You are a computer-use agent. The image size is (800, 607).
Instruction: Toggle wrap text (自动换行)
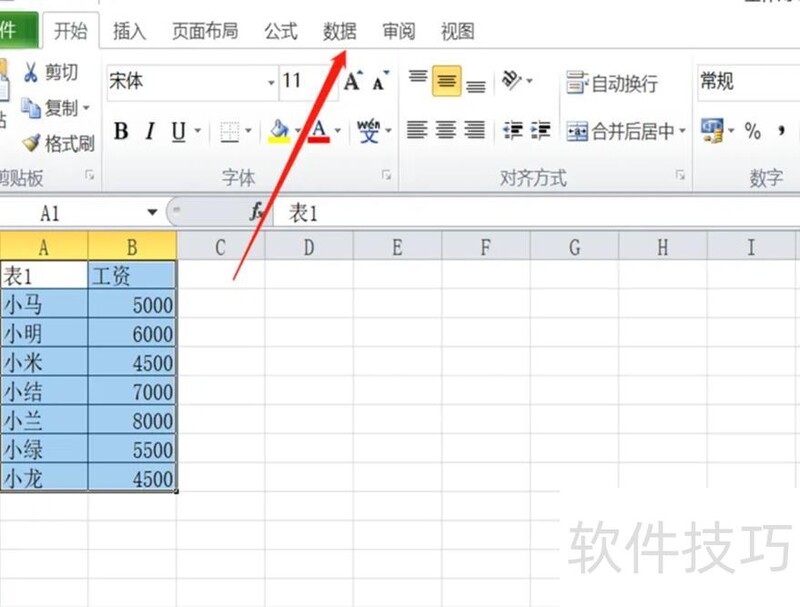pyautogui.click(x=611, y=83)
